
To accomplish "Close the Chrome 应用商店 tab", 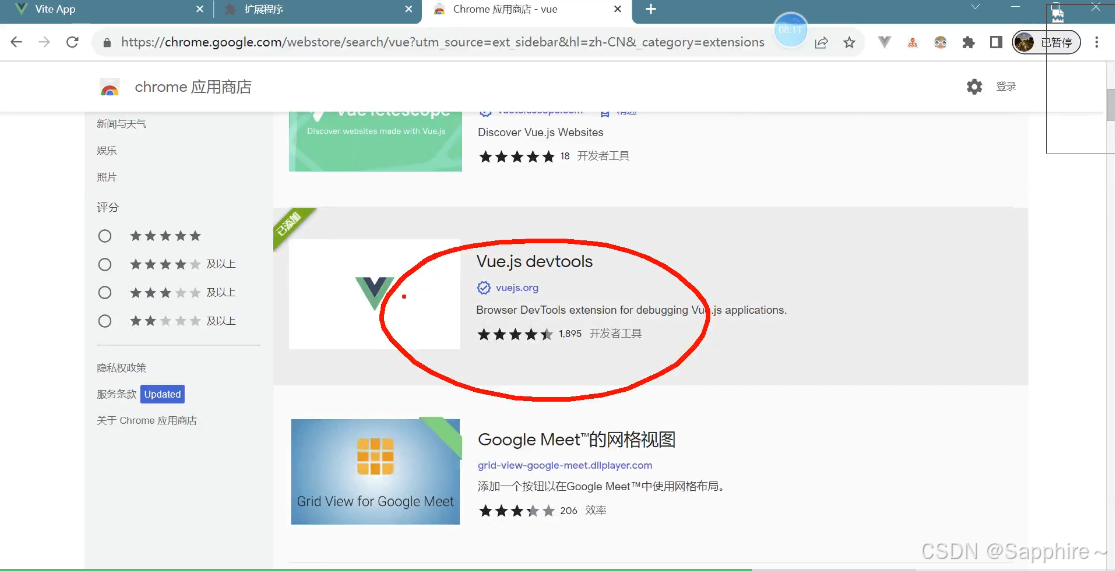I will (618, 10).
